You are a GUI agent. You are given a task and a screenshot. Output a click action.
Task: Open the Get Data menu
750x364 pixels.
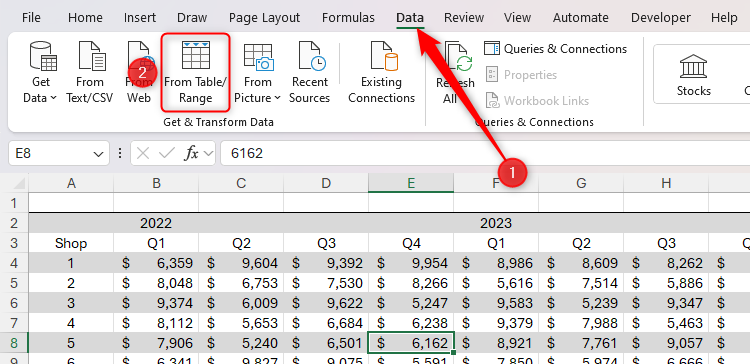[x=41, y=72]
